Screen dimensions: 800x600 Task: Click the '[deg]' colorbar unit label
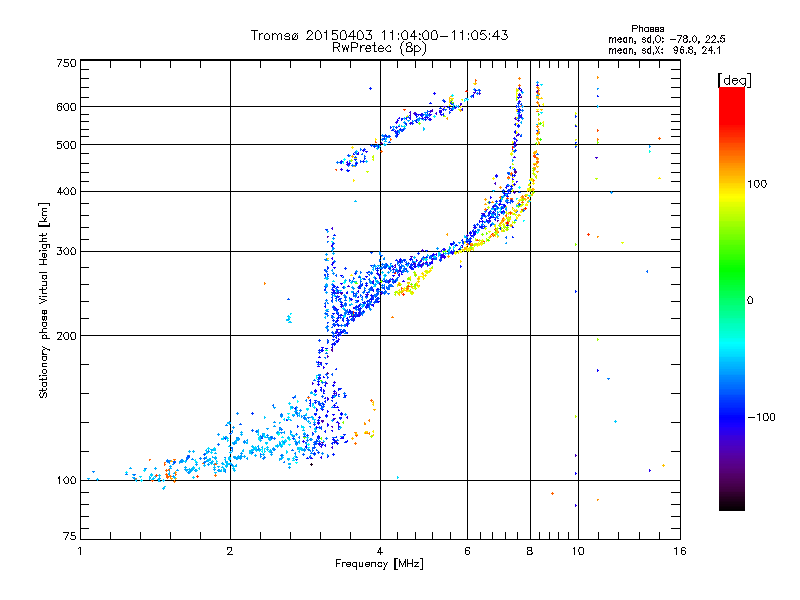tap(735, 80)
